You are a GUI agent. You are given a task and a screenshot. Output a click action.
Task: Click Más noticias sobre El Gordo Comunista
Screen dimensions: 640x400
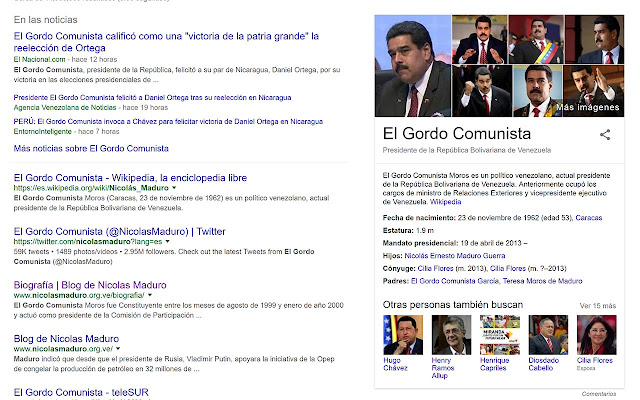pos(91,149)
